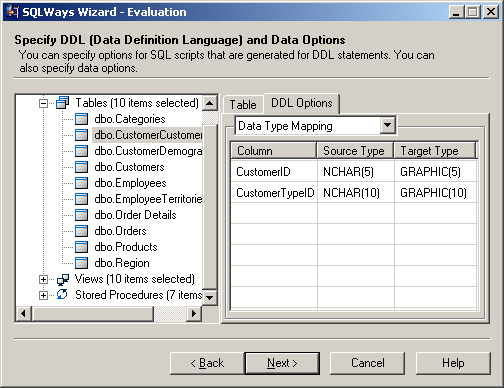Viewport: 504px width, 388px height.
Task: Proceed with the Next button
Action: point(282,363)
